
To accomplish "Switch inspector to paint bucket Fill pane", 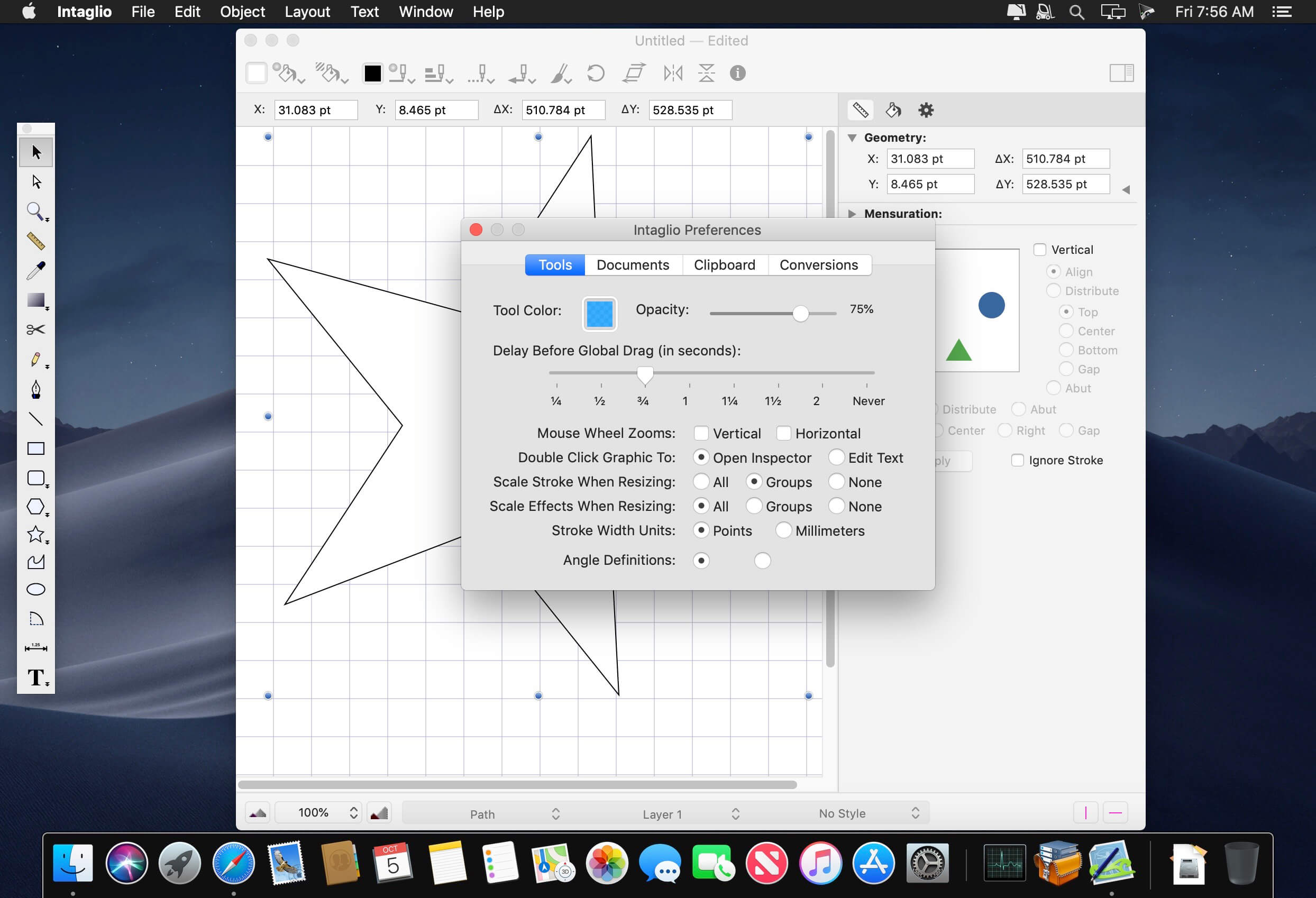I will (893, 110).
